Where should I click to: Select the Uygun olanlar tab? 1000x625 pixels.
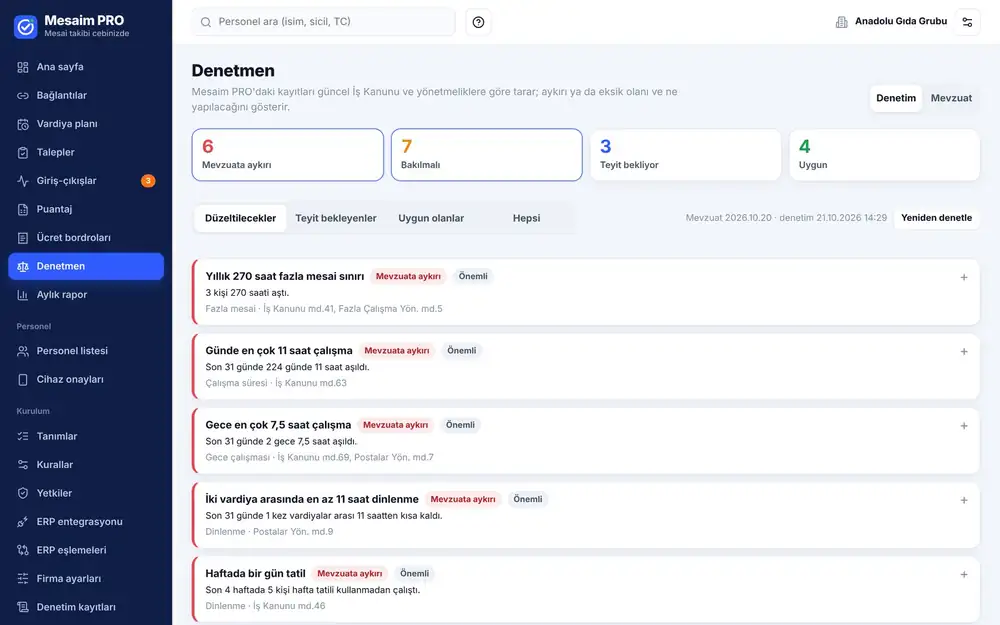pyautogui.click(x=431, y=218)
